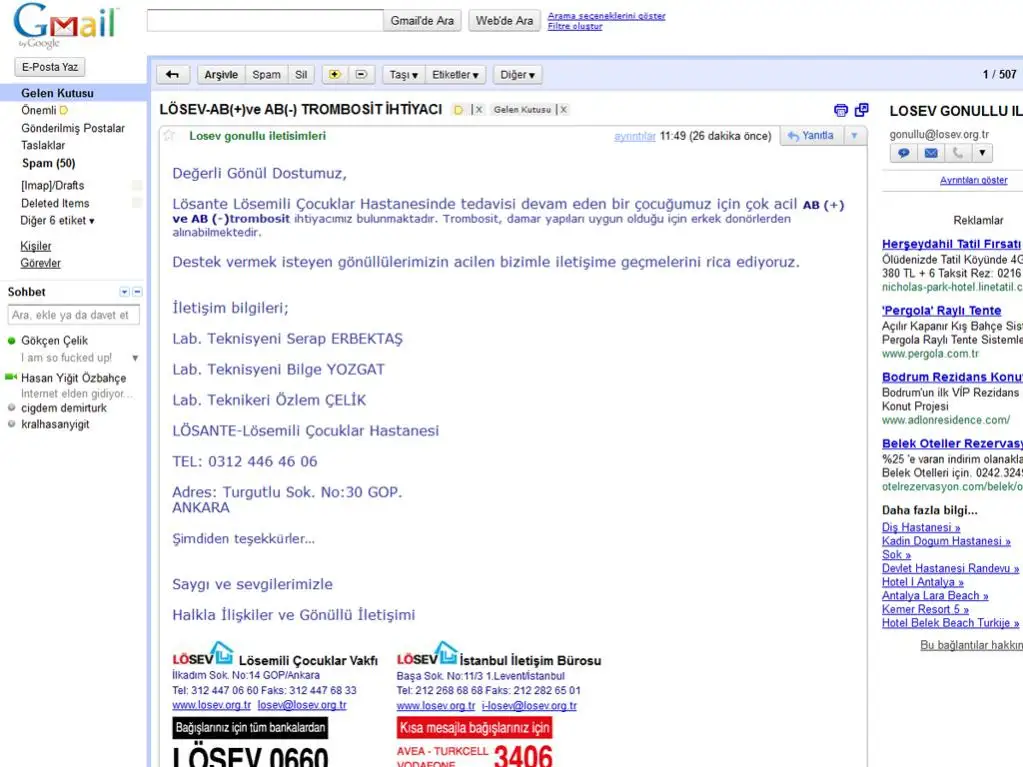Click the Antalya Lara Beach » link
1023x767 pixels.
click(935, 595)
